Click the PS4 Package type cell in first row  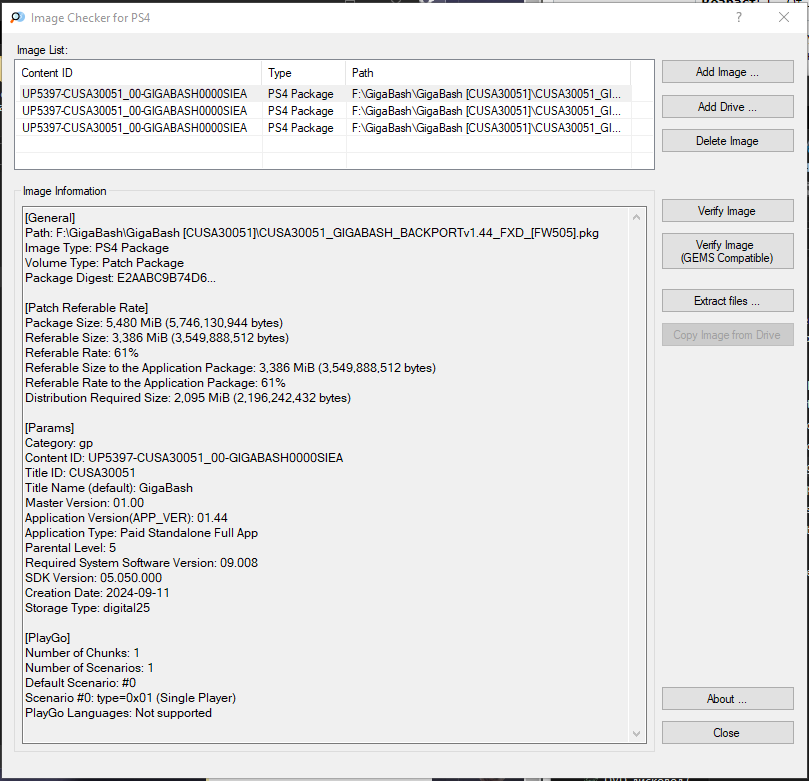(301, 94)
